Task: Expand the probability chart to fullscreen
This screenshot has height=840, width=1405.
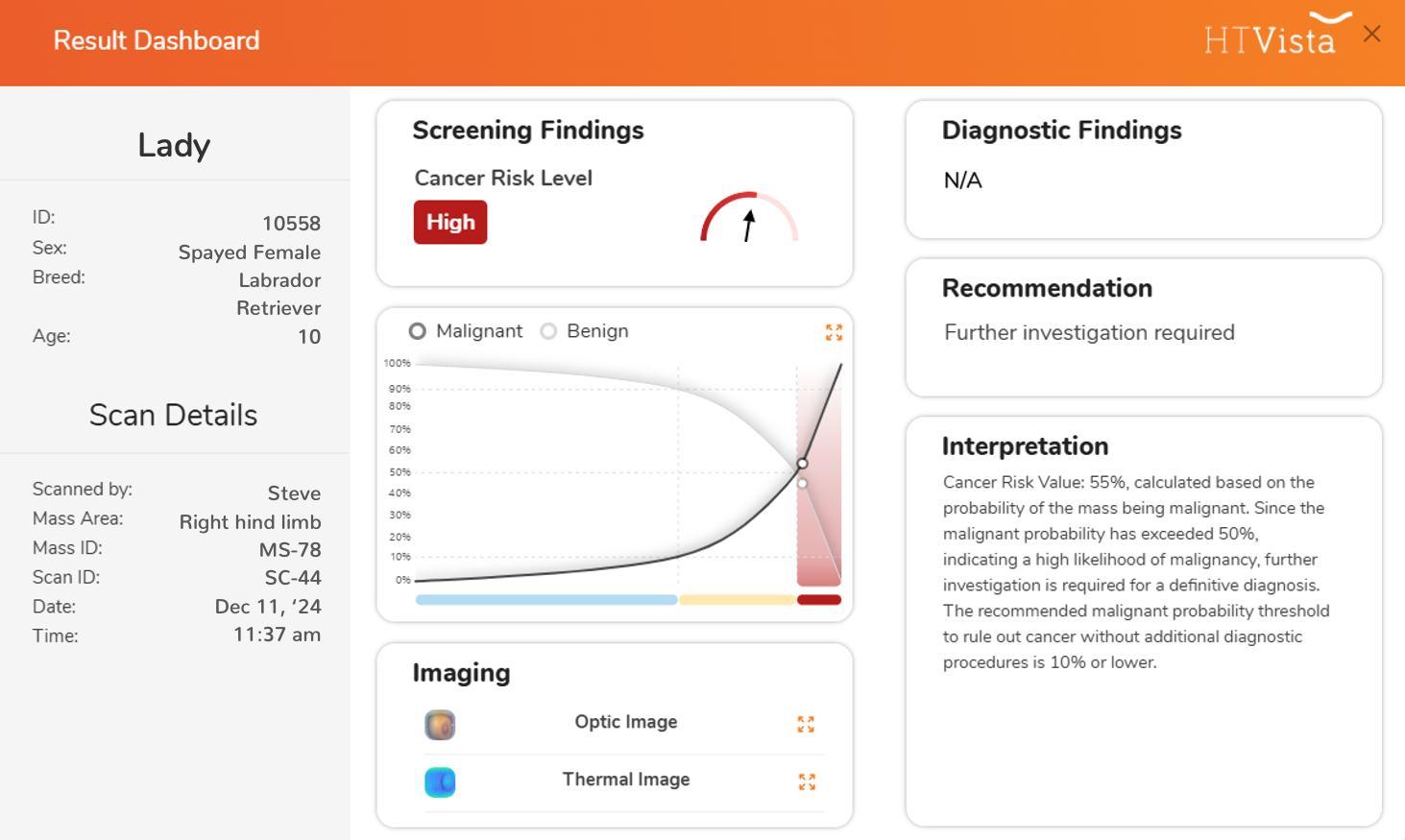Action: point(834,332)
